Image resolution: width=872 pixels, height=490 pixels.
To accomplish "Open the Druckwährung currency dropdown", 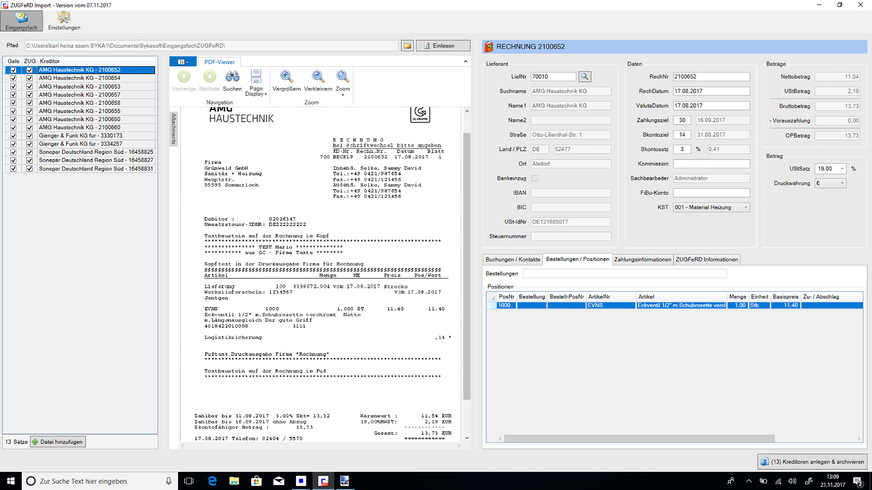I will coord(830,183).
